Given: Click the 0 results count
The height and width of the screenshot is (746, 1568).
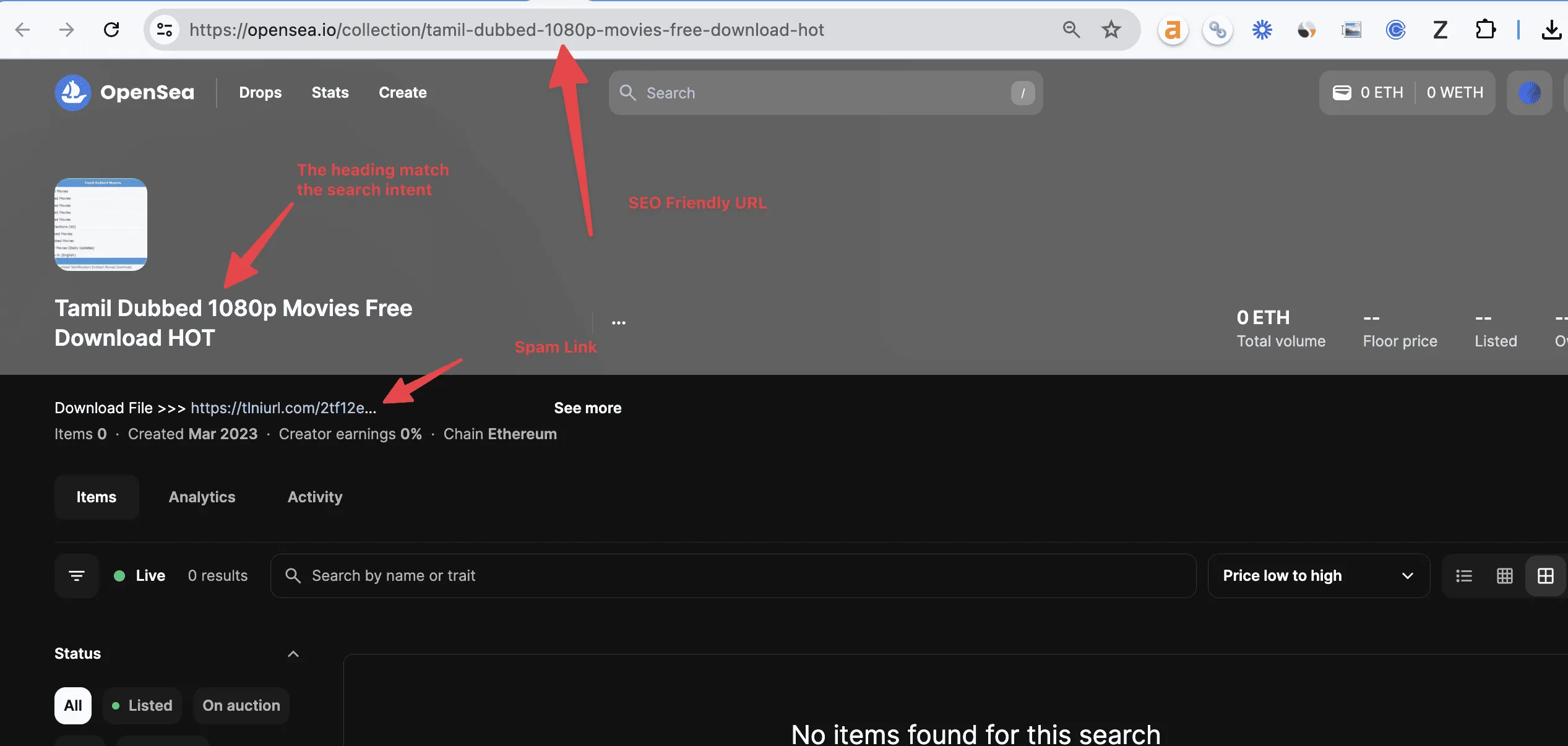Looking at the screenshot, I should [218, 576].
